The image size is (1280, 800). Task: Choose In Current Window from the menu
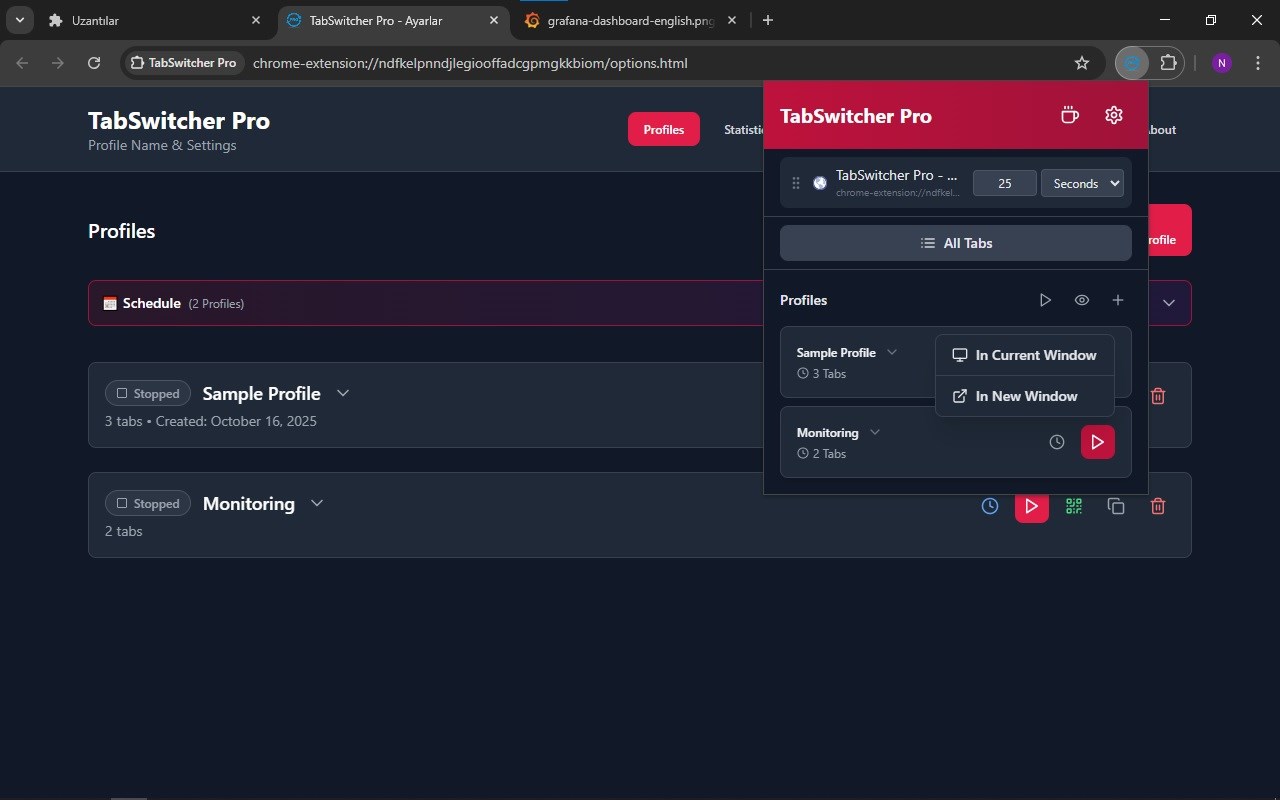point(1025,355)
